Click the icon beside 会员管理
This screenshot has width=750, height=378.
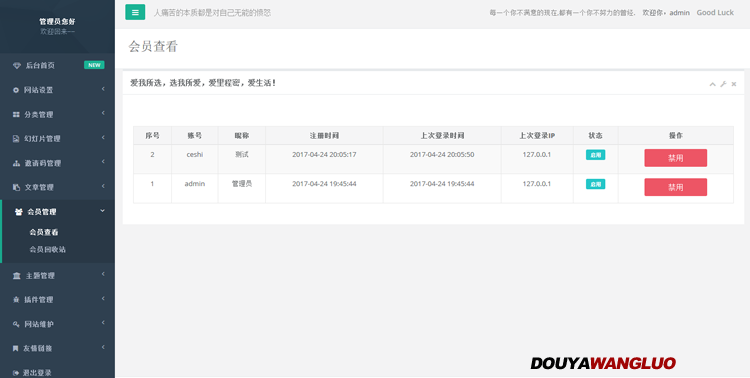point(18,211)
